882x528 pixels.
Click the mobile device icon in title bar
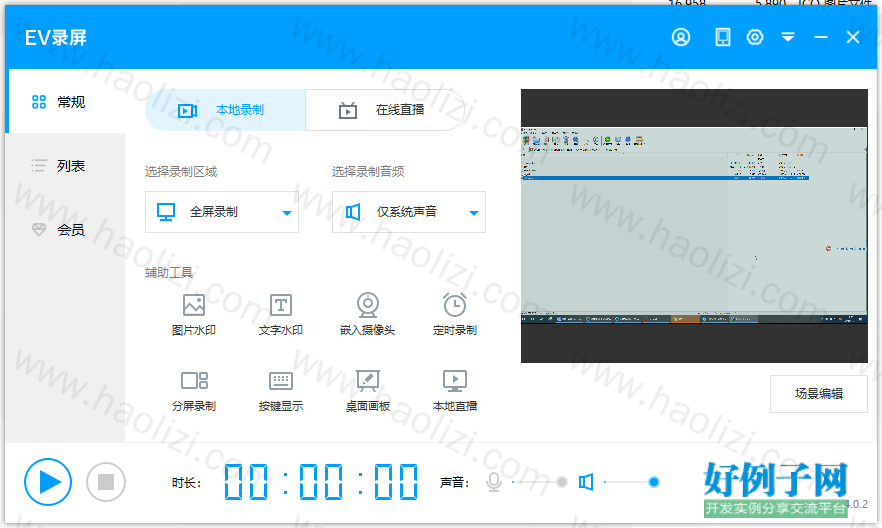tap(723, 37)
